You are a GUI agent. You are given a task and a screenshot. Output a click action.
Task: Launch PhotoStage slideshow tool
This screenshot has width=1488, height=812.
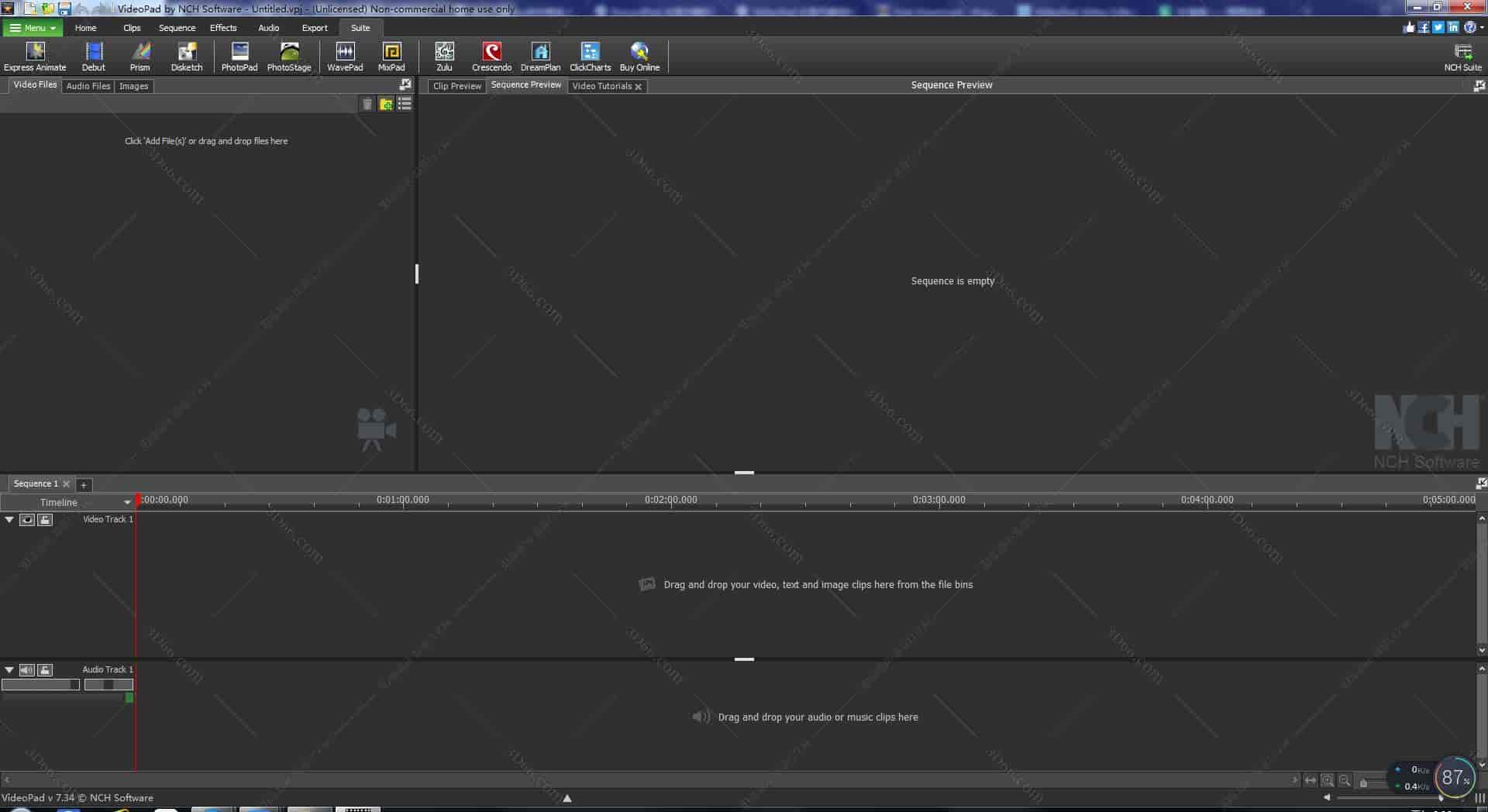[288, 54]
